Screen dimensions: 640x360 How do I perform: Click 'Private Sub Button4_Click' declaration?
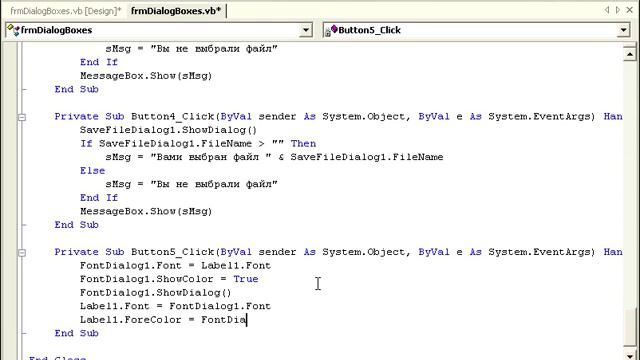tap(338, 117)
